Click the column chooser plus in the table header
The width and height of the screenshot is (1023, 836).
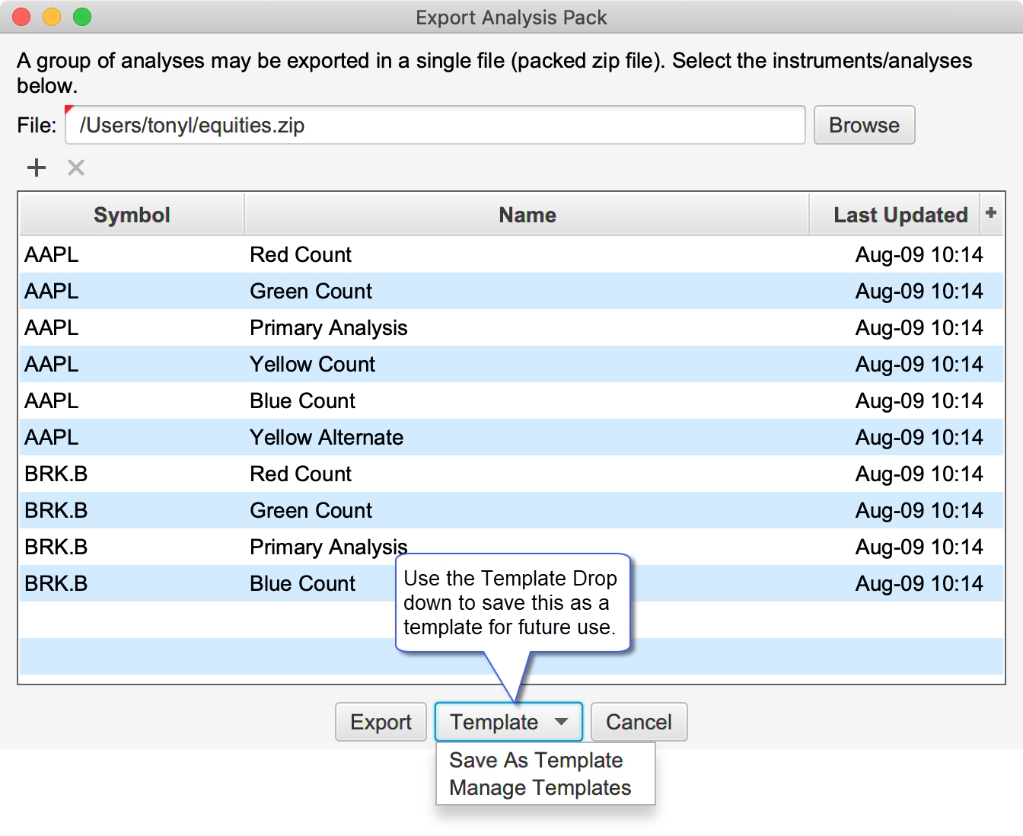[x=991, y=213]
